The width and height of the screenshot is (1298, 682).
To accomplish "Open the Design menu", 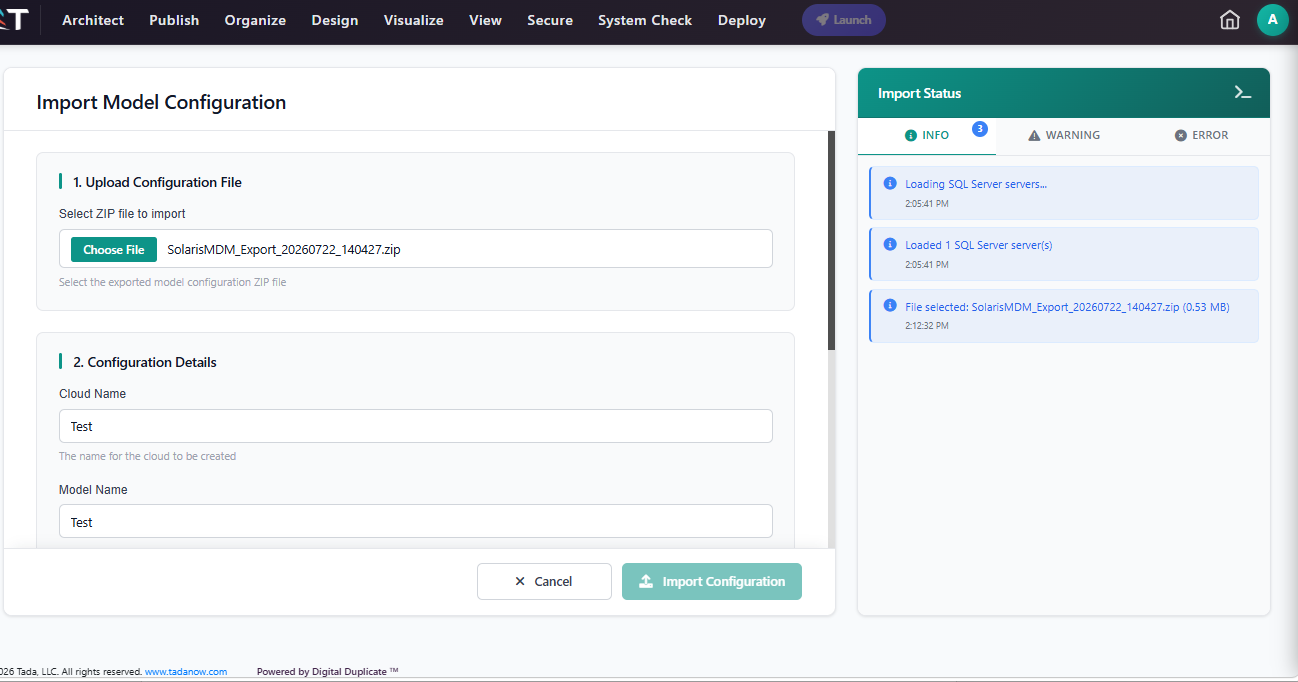I will coord(335,20).
